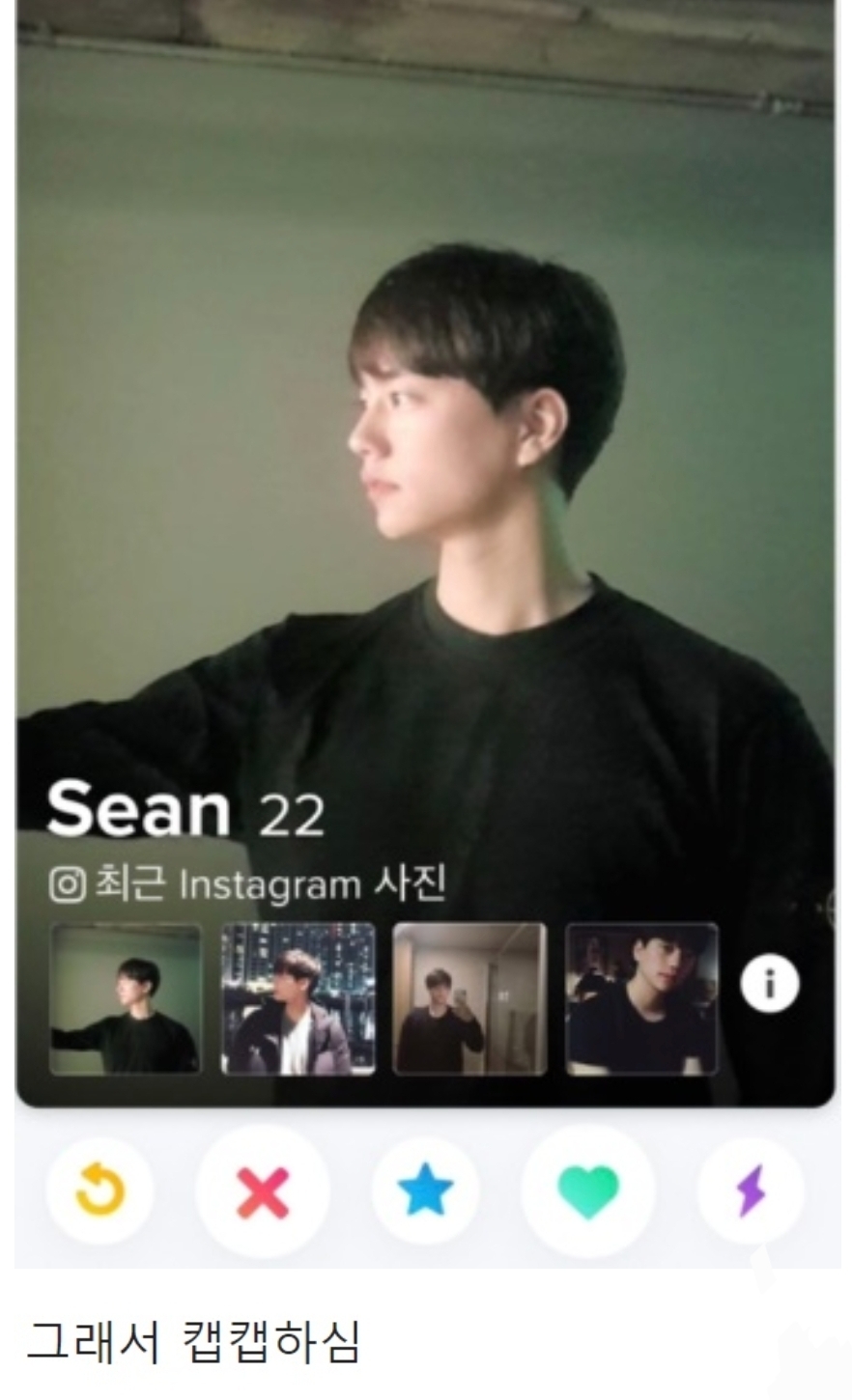This screenshot has width=852, height=1400.
Task: Open second thumbnail with city night lights
Action: pyautogui.click(x=298, y=999)
